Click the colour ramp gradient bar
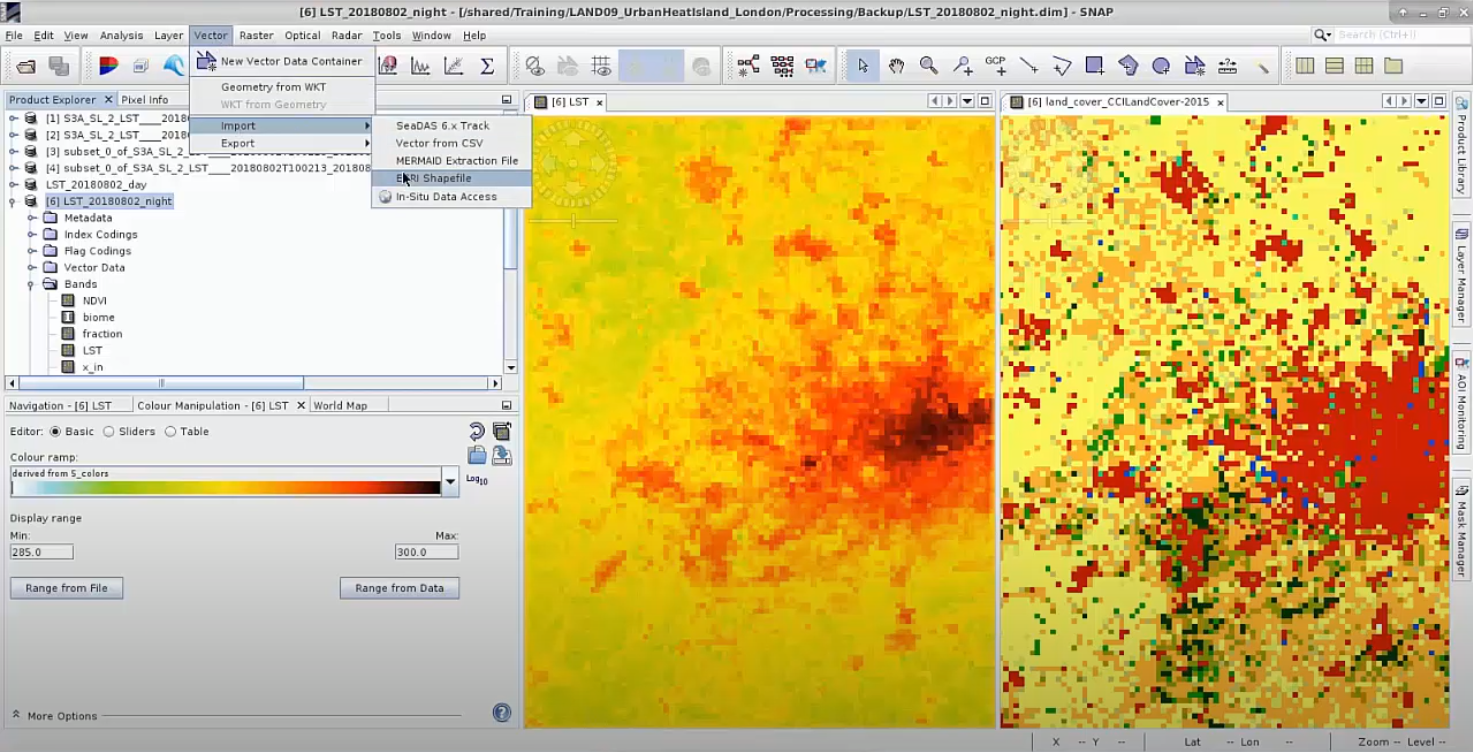Image resolution: width=1473 pixels, height=752 pixels. (226, 488)
